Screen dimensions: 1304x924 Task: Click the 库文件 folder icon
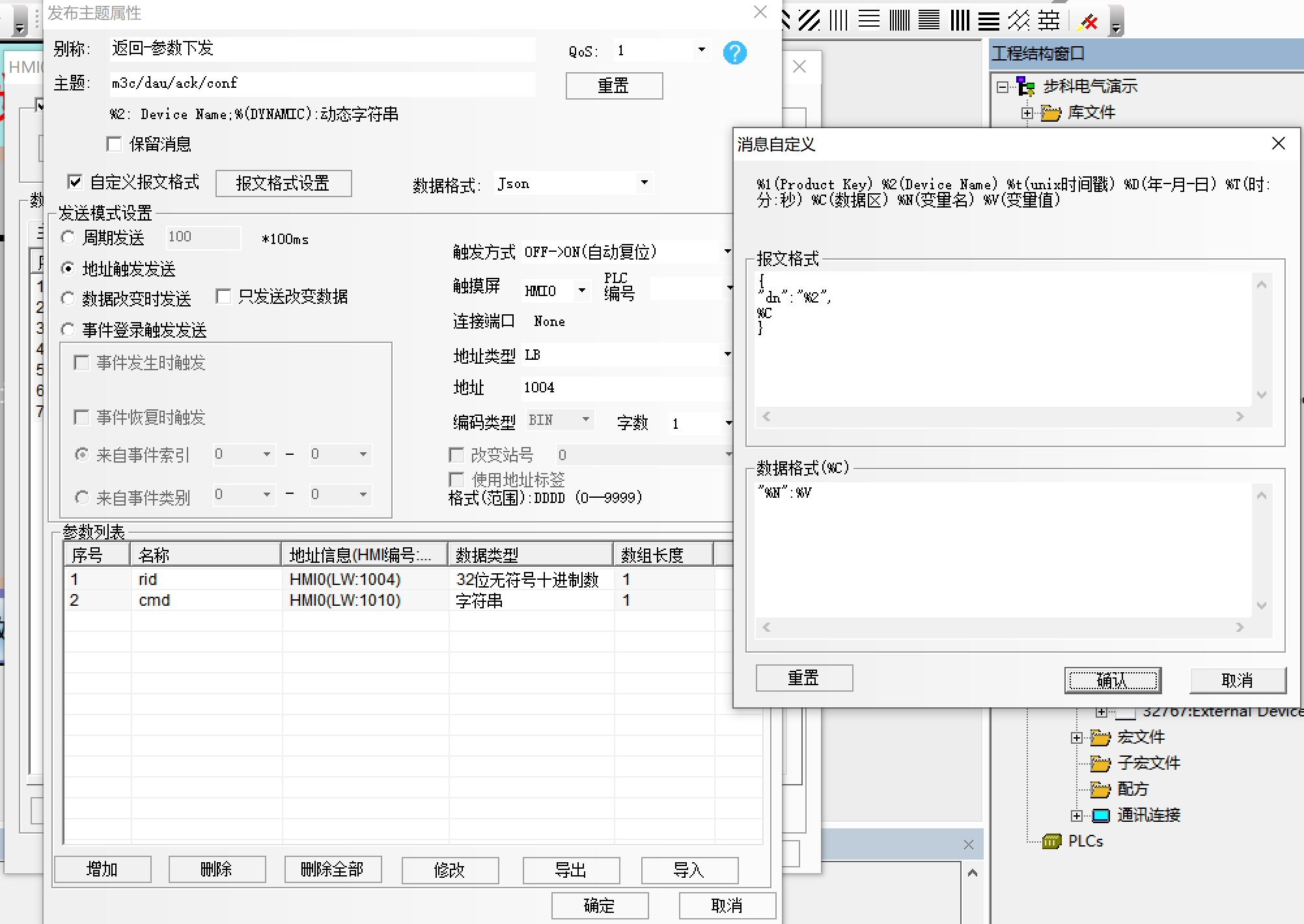1051,113
